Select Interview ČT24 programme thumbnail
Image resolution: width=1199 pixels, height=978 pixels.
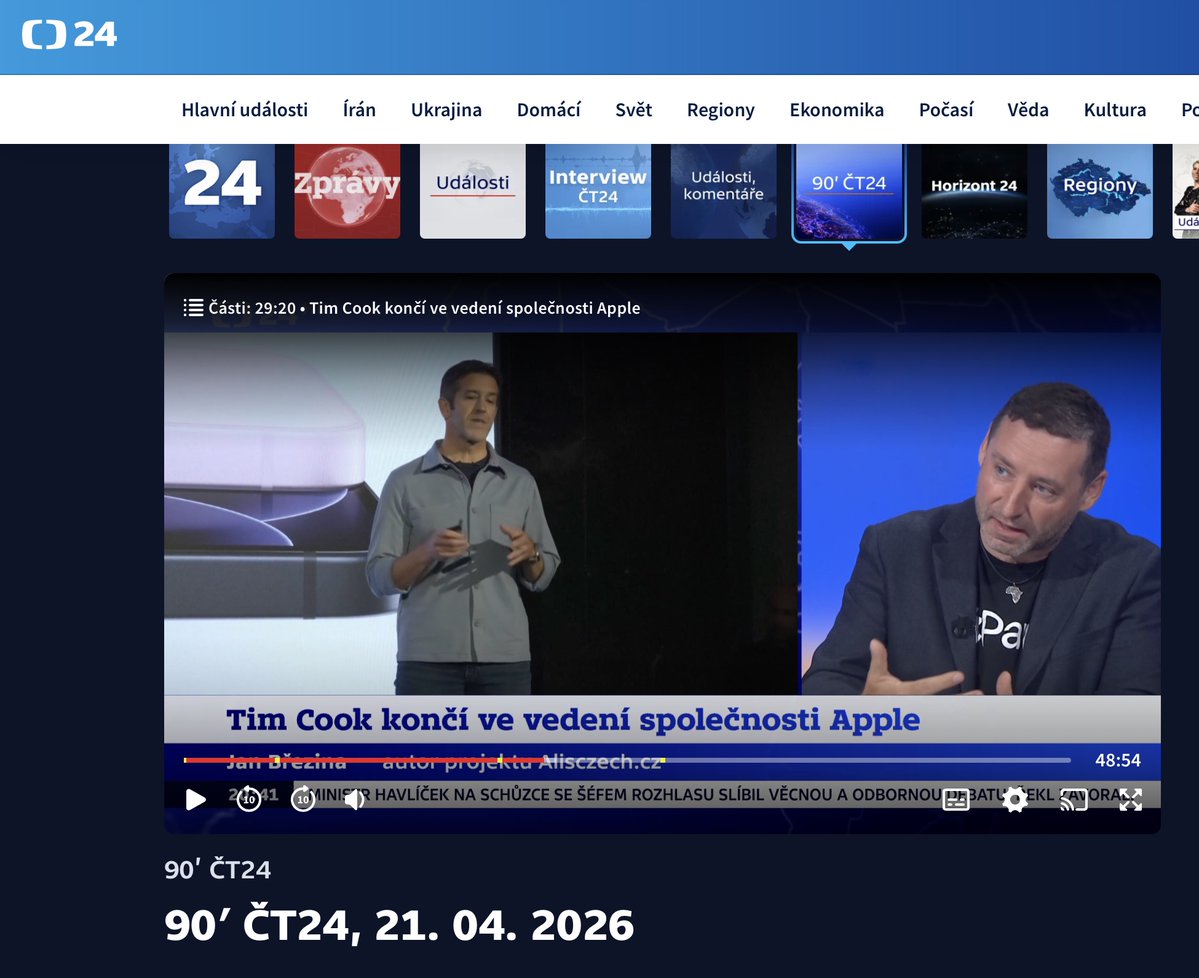598,191
